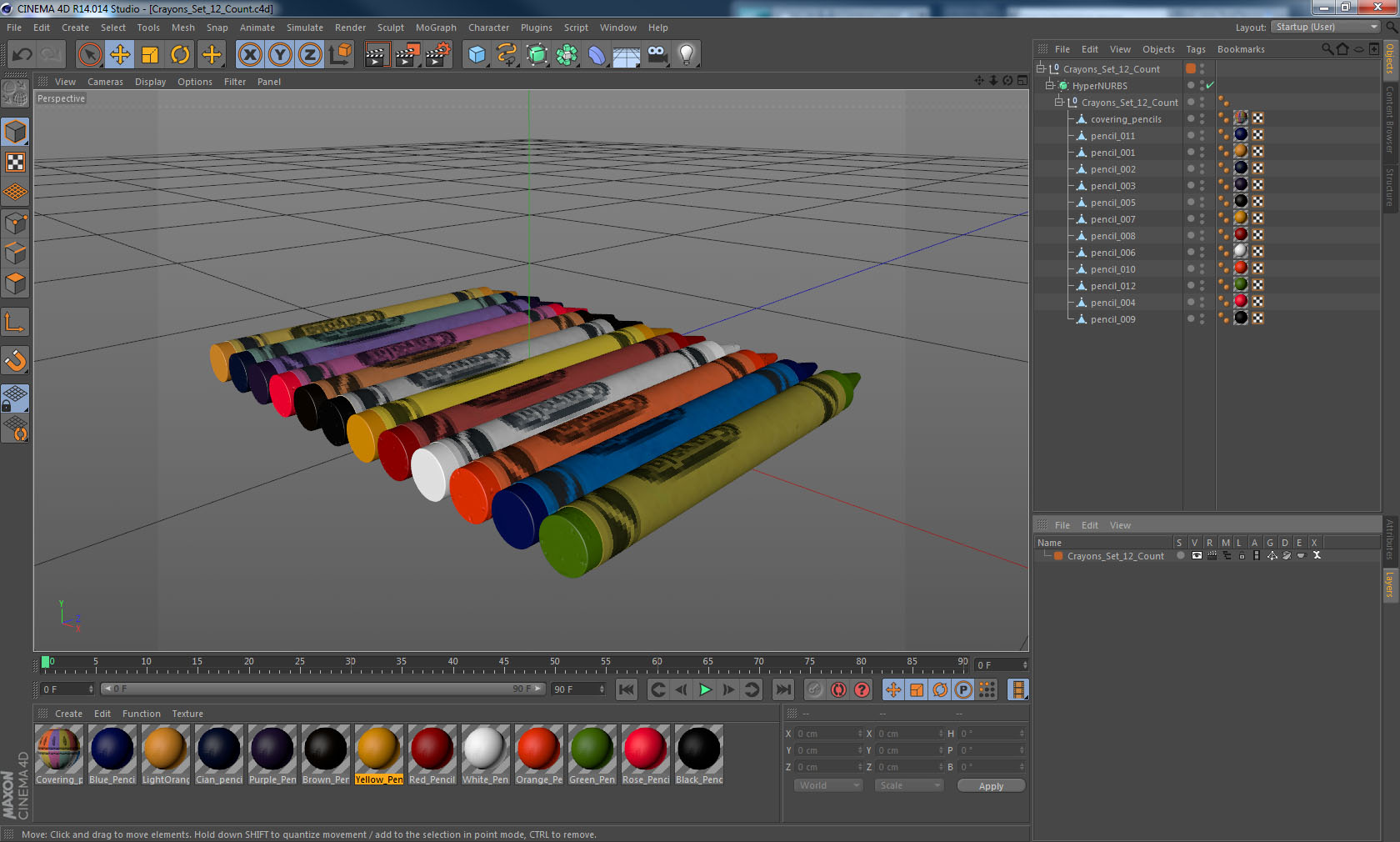Screen dimensions: 1400x842
Task: Toggle the Z axis lock
Action: click(x=310, y=55)
